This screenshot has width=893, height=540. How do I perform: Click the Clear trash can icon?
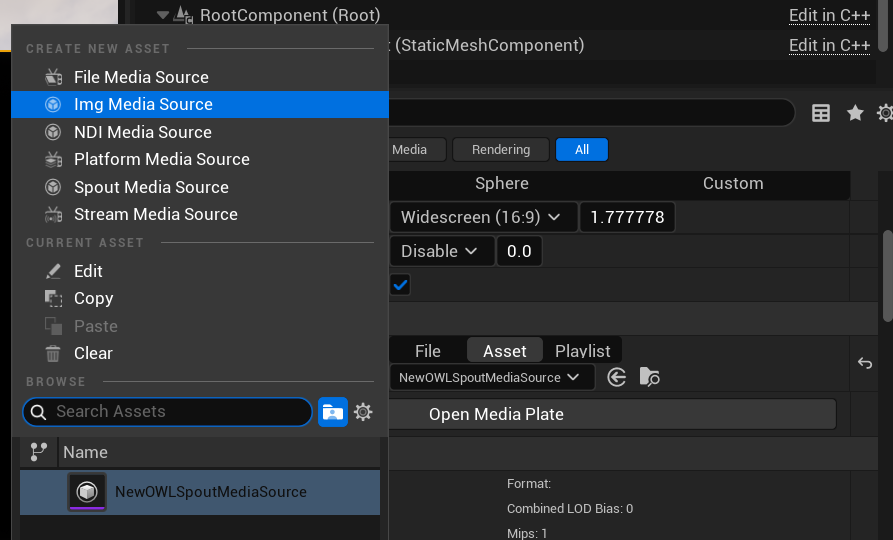53,354
